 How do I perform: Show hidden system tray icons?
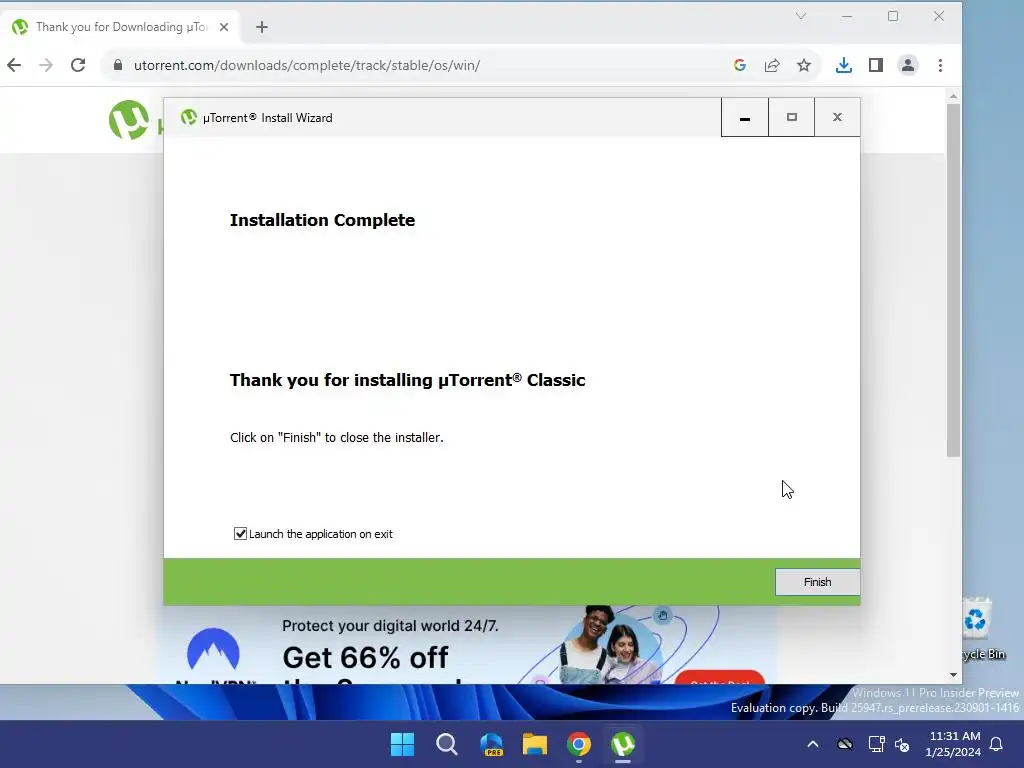[812, 744]
